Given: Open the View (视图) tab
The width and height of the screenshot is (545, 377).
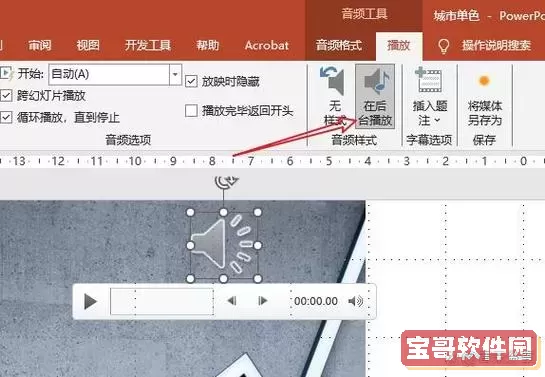Looking at the screenshot, I should pyautogui.click(x=88, y=46).
